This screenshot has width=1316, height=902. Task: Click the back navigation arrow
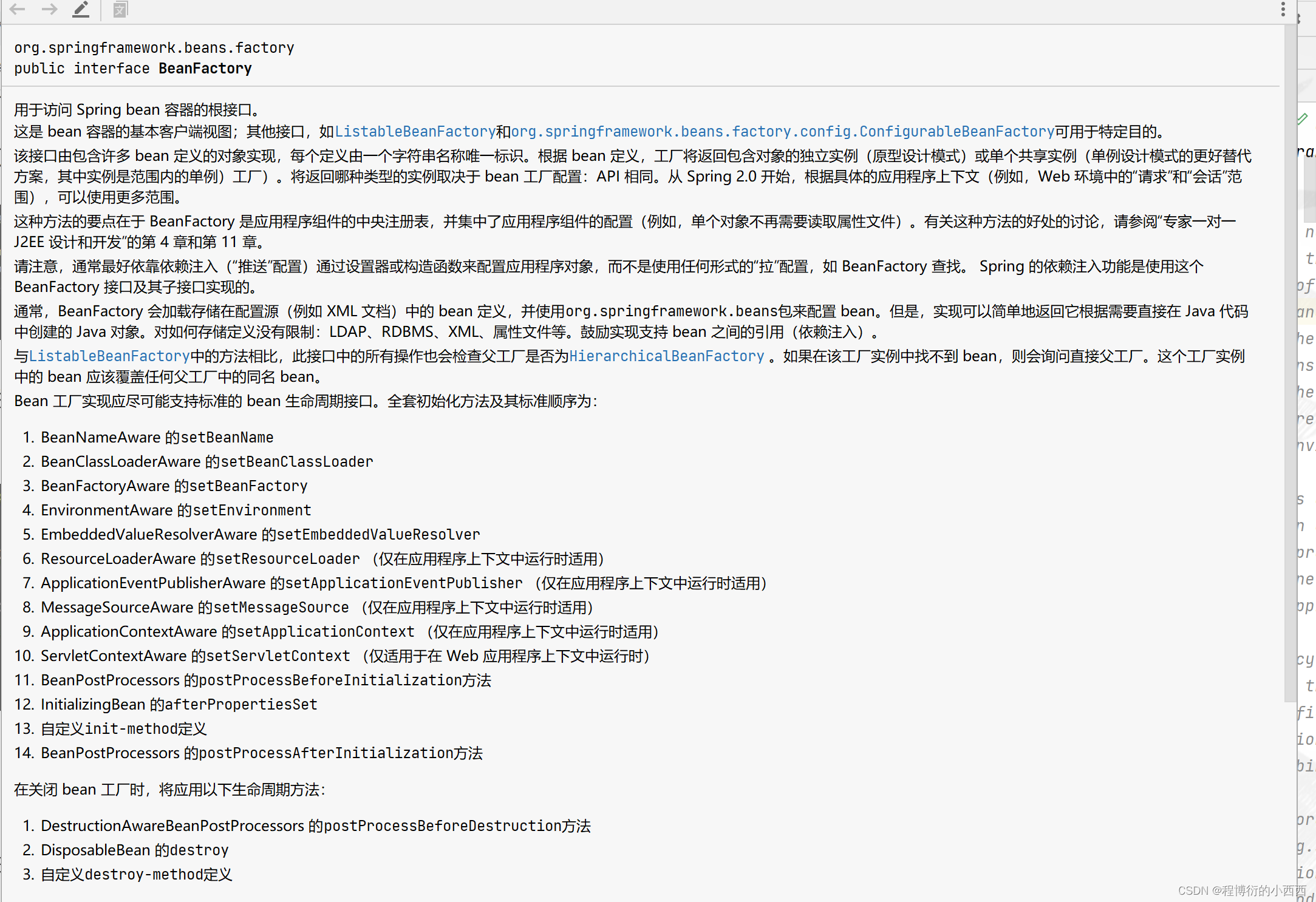[18, 9]
